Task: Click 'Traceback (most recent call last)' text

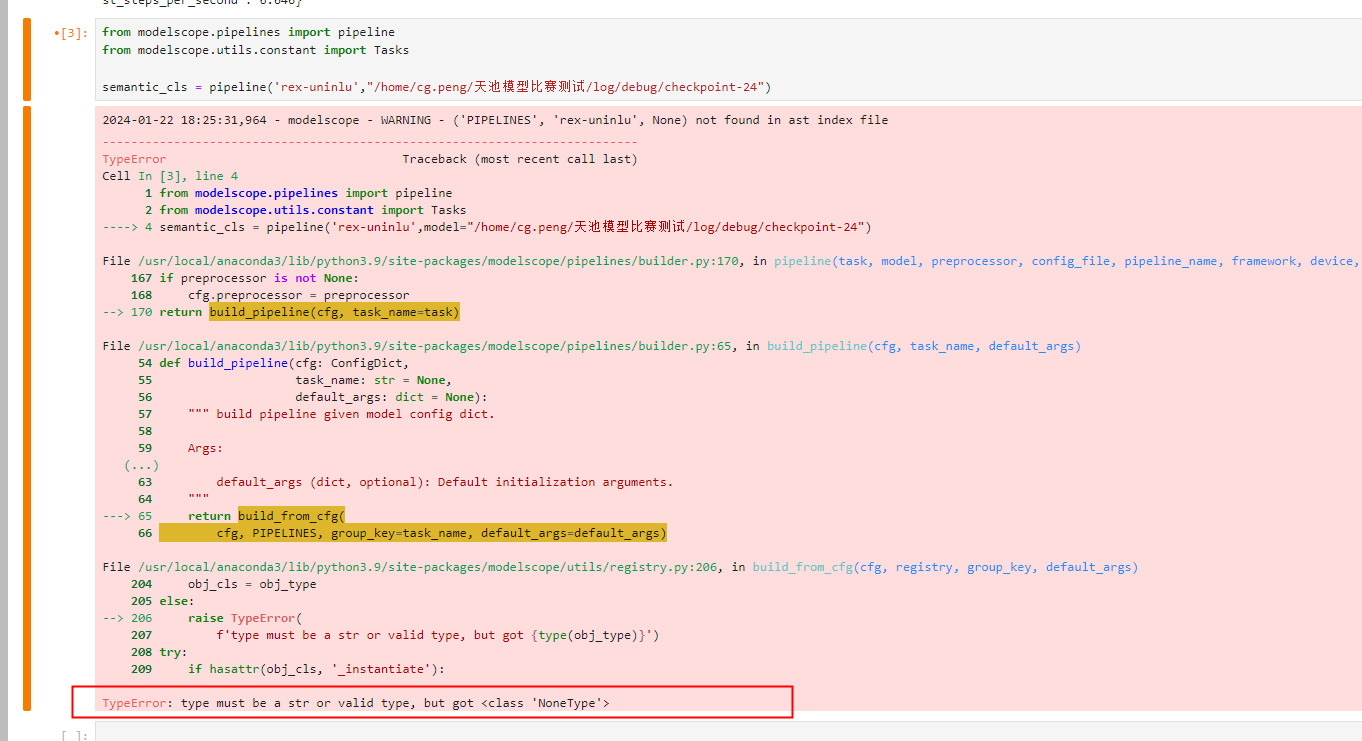Action: 519,159
